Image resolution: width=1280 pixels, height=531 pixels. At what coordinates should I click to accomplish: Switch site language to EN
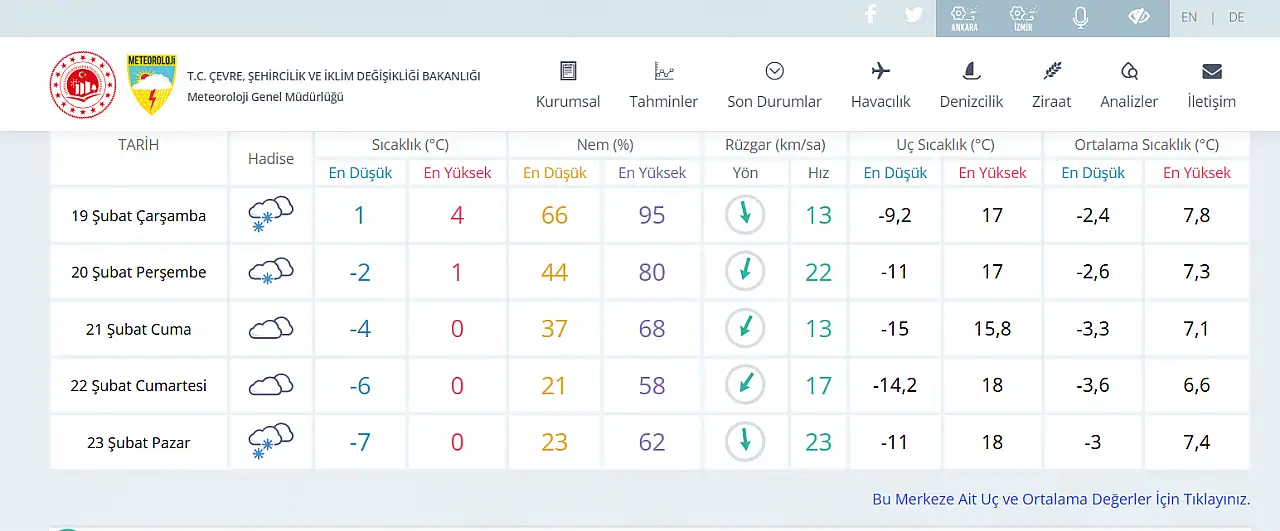click(1189, 17)
